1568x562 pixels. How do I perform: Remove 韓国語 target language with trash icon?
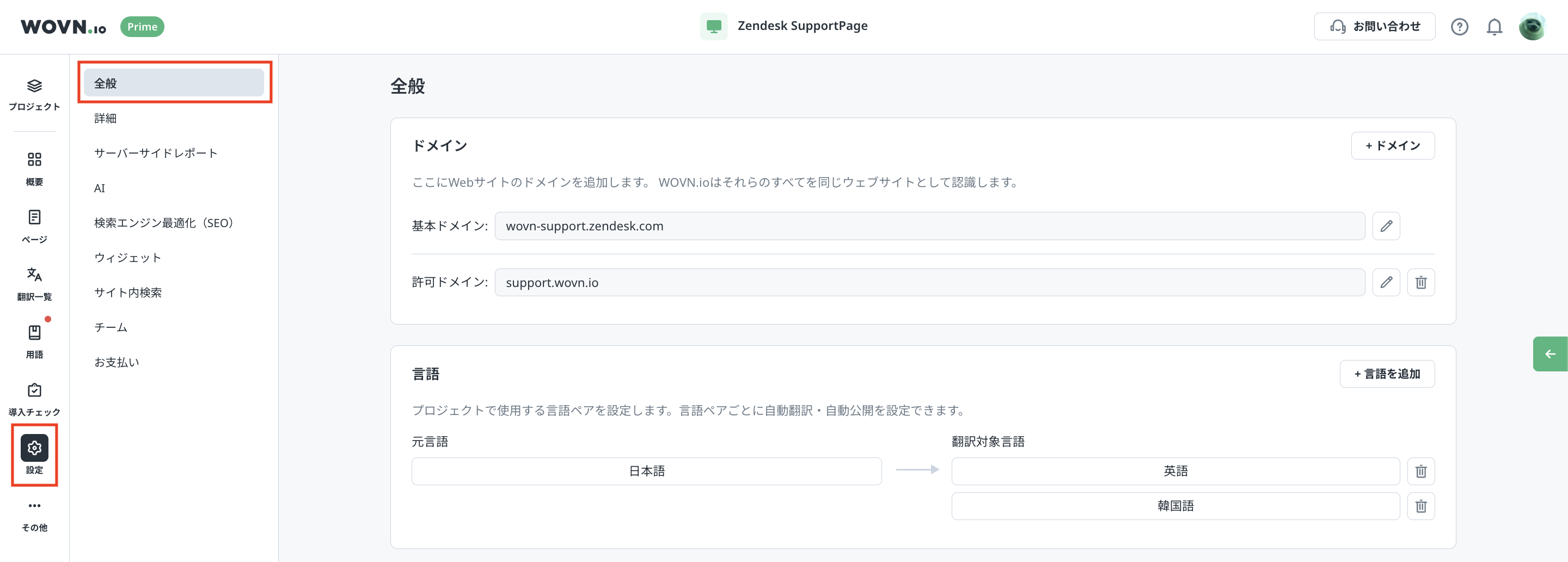[x=1420, y=506]
